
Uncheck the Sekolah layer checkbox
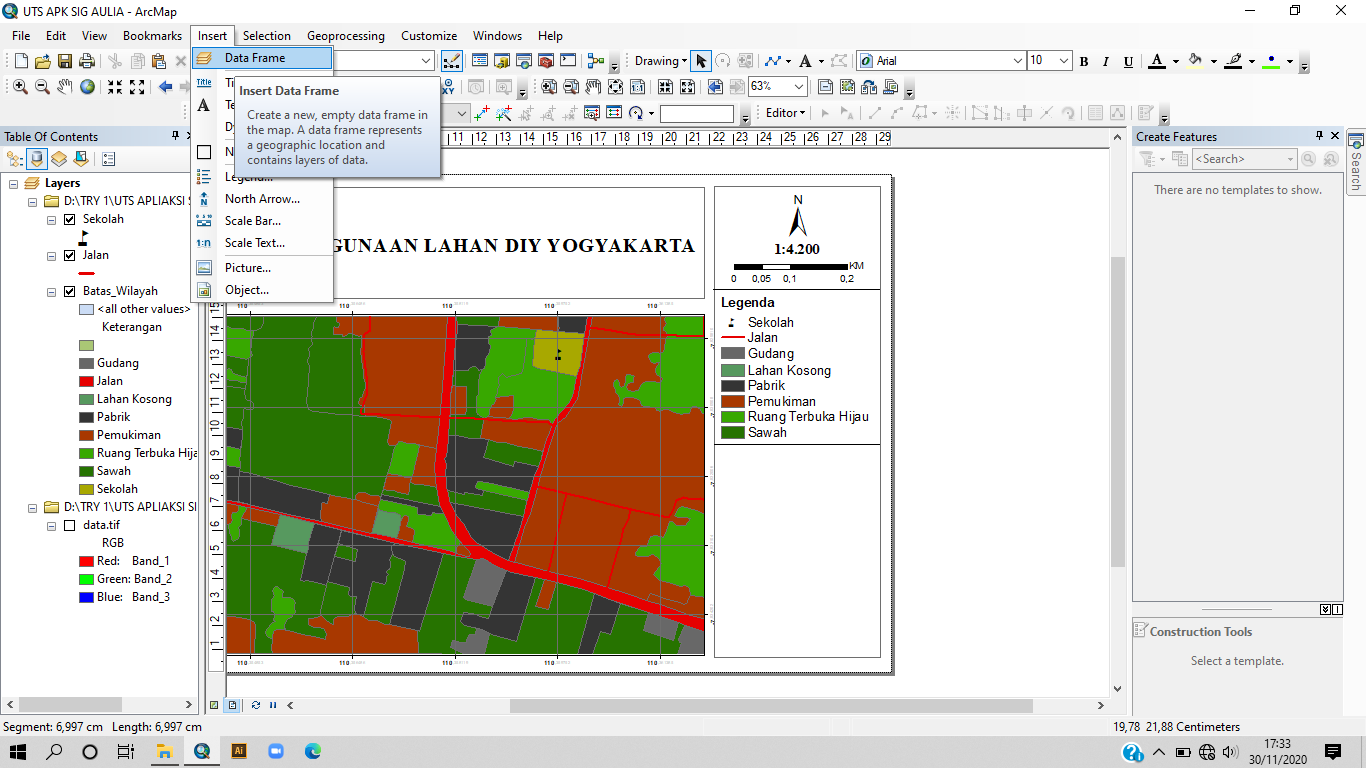coord(69,219)
